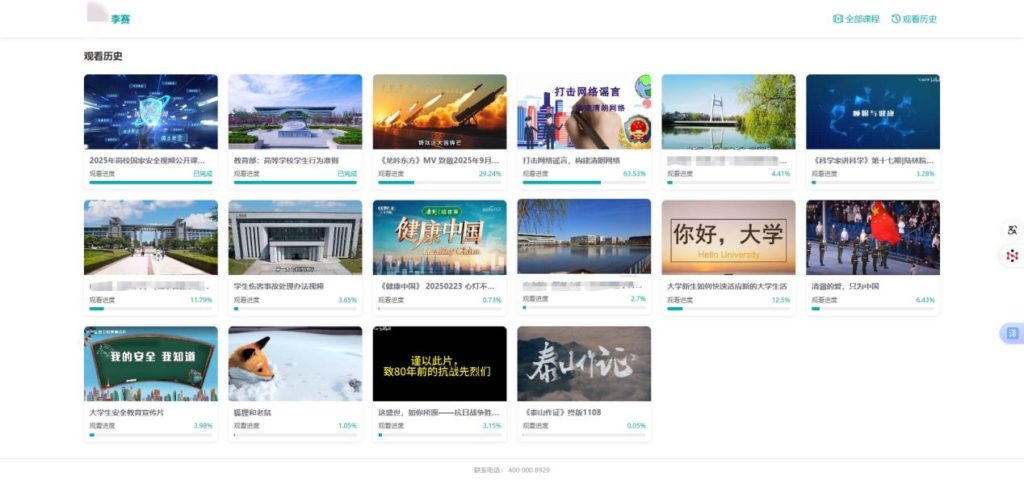Click the translate icon on right edge

[1011, 231]
